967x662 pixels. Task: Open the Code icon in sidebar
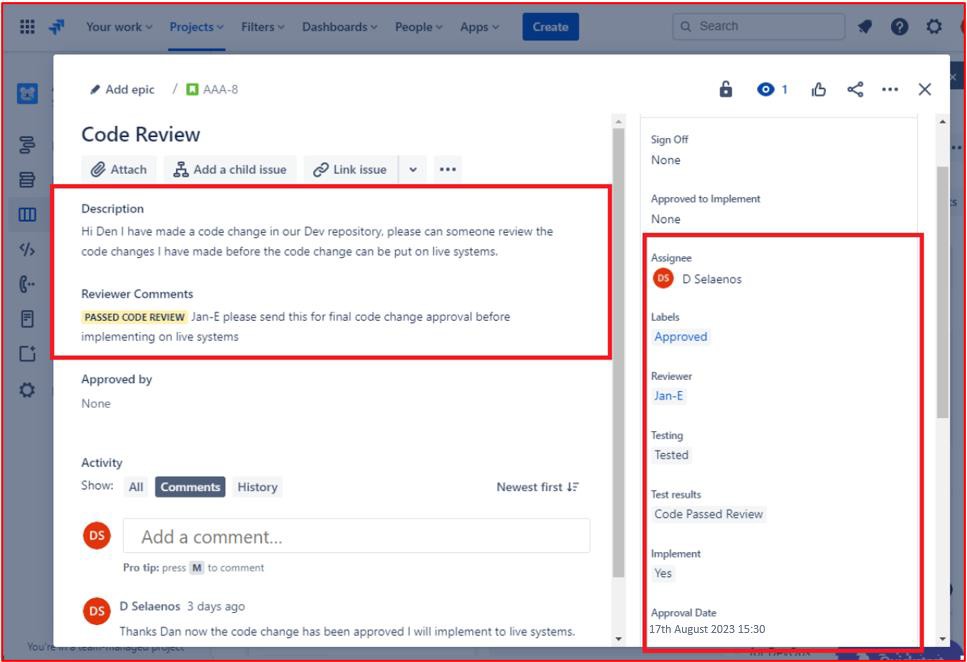pos(27,249)
